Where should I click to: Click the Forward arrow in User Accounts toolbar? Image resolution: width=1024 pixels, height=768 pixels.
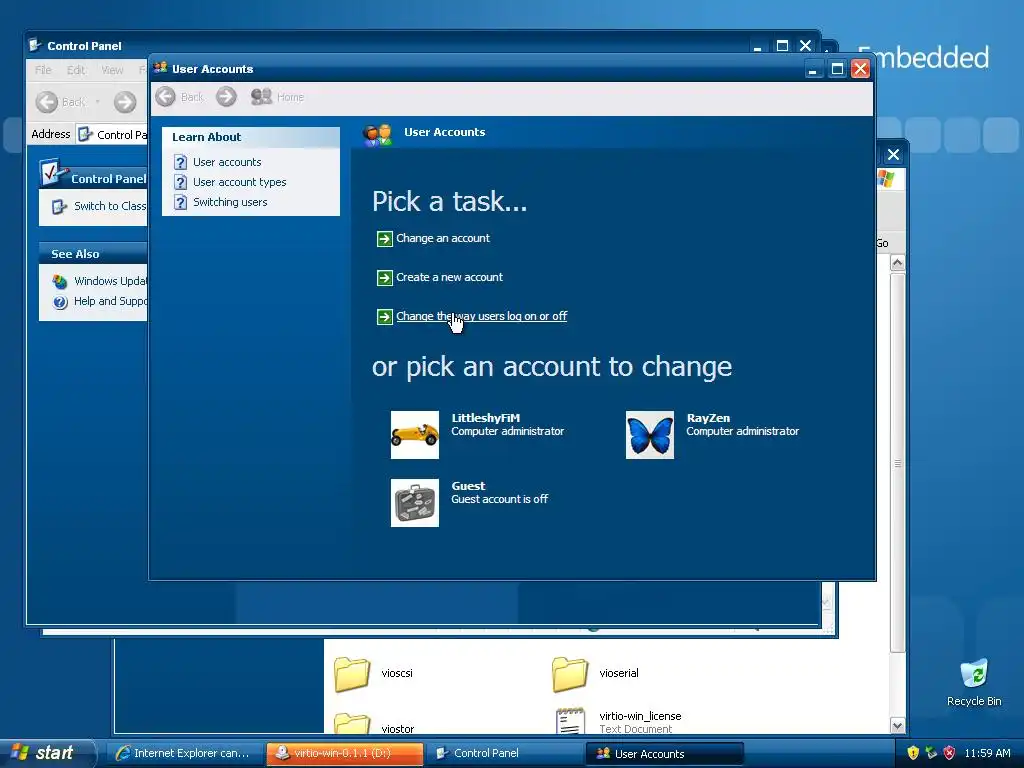(226, 97)
